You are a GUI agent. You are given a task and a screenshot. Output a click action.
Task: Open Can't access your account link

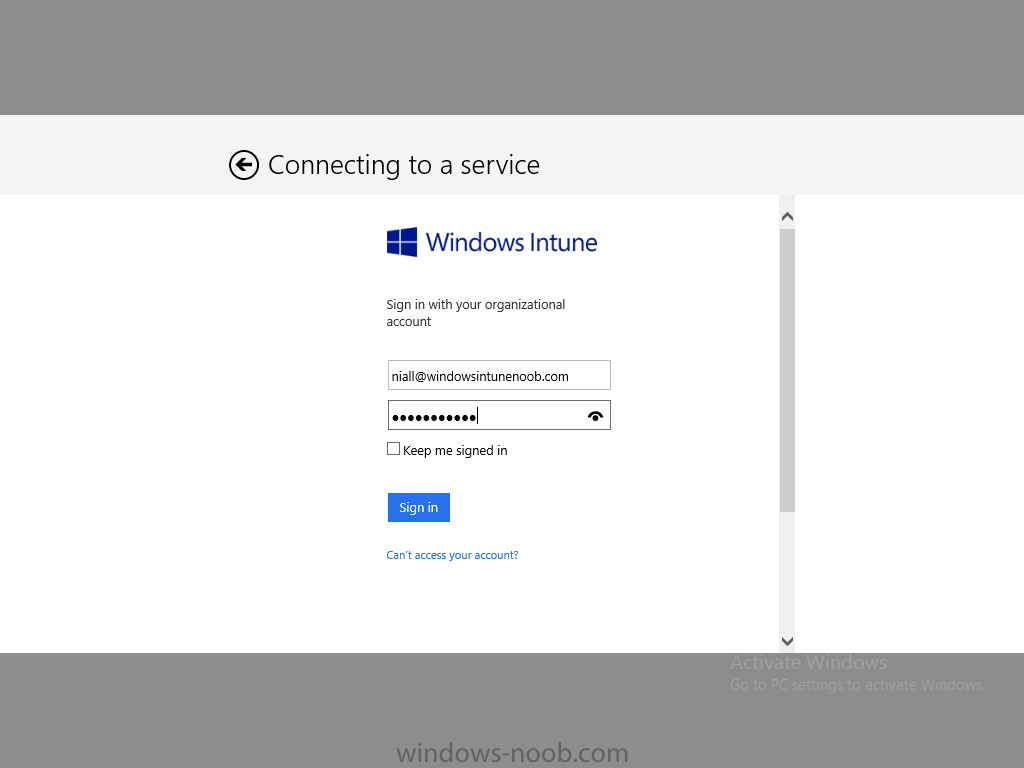[x=452, y=555]
